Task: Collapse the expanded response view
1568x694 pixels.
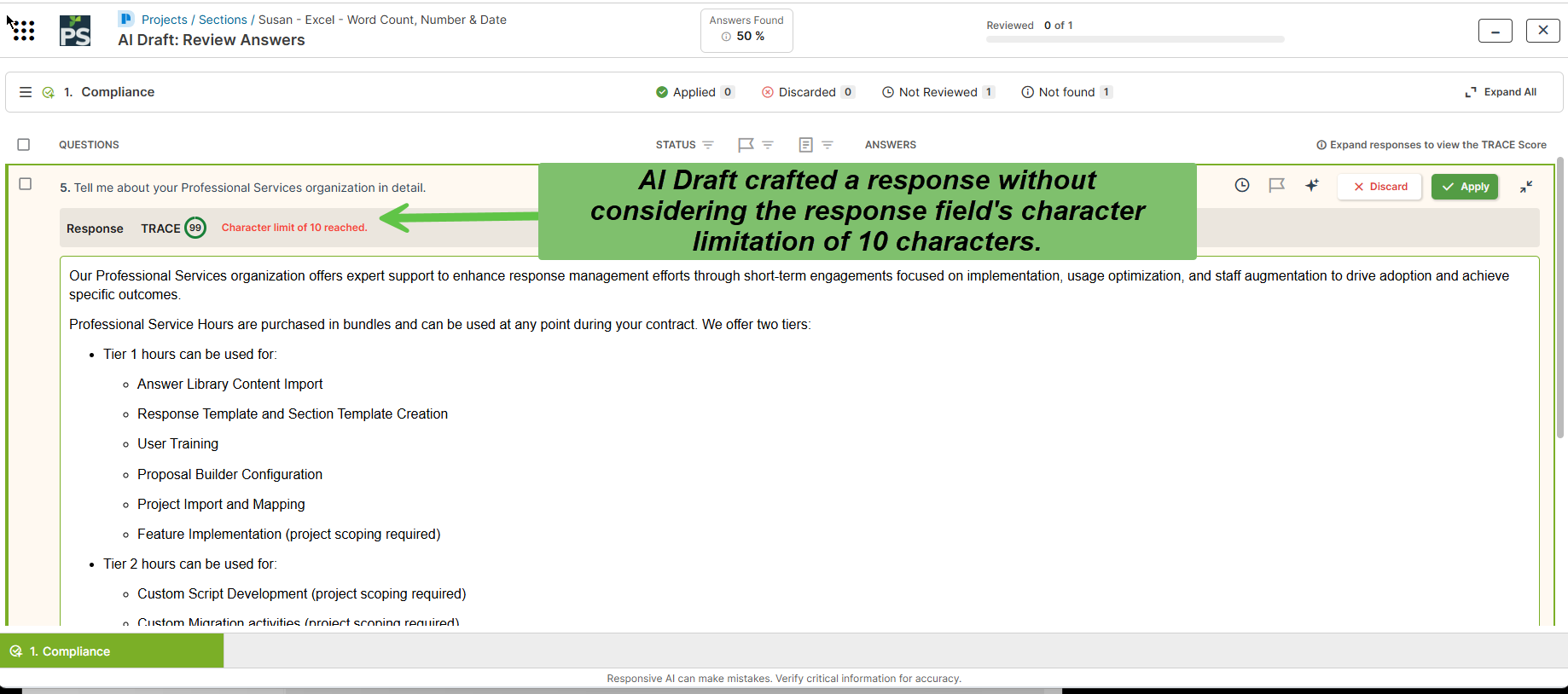Action: coord(1526,187)
